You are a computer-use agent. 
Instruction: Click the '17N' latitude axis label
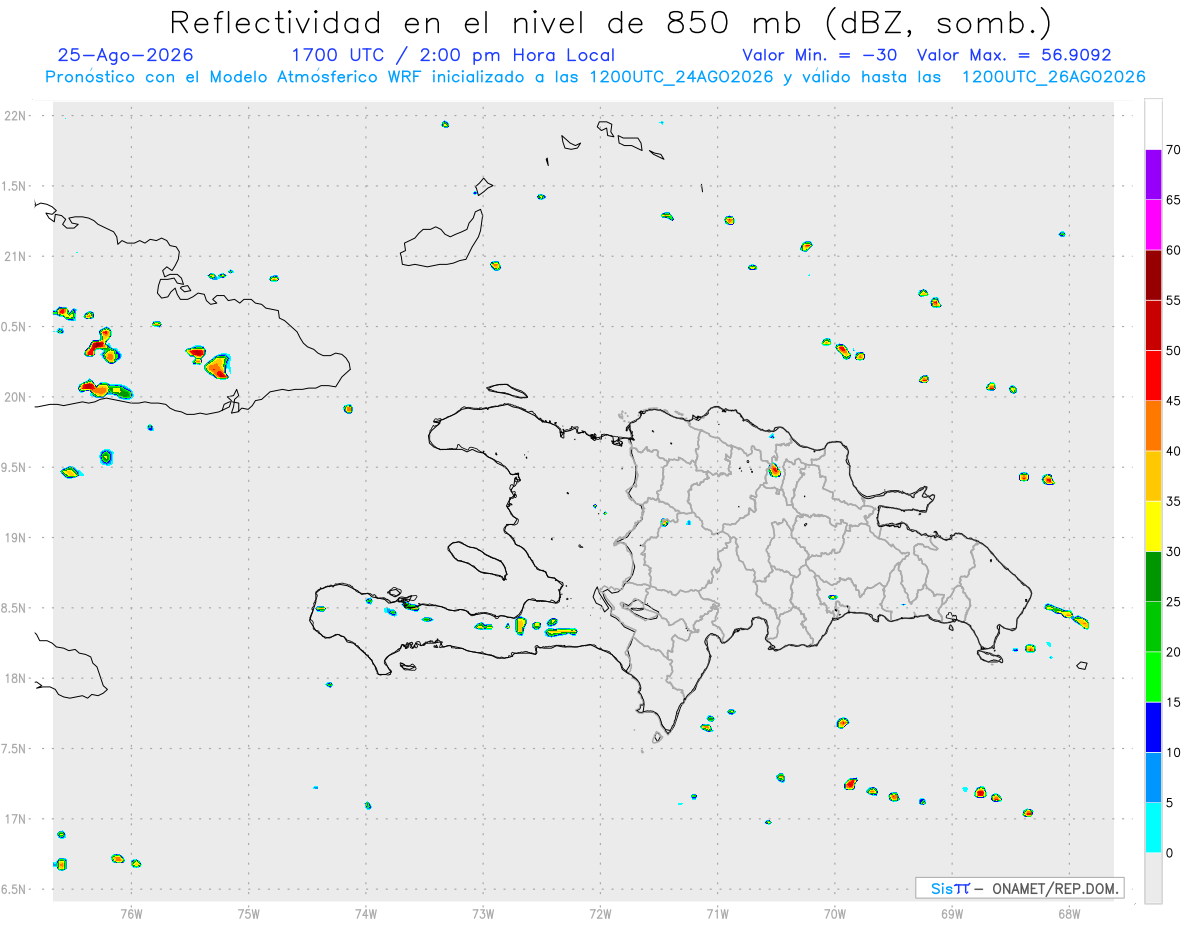click(x=16, y=819)
